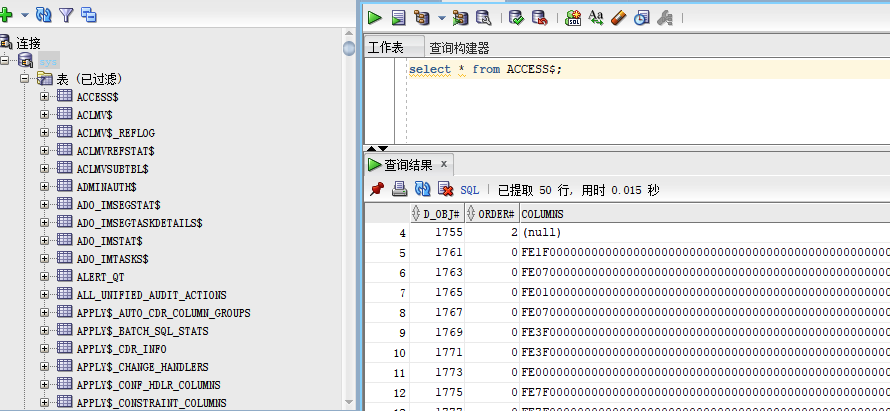The image size is (890, 411).
Task: Expand the ADO_IMSTAT$ table node
Action: [x=44, y=241]
